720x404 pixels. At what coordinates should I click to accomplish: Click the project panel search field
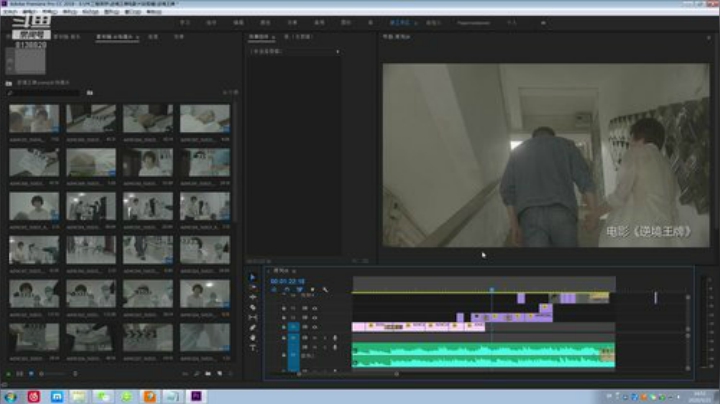pos(44,93)
